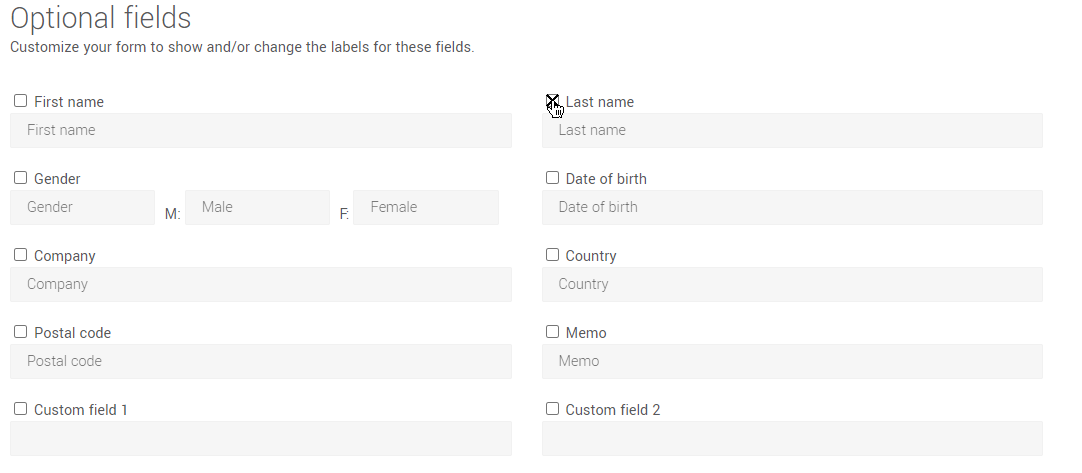The width and height of the screenshot is (1082, 473).
Task: Edit the Male label field
Action: pyautogui.click(x=257, y=207)
